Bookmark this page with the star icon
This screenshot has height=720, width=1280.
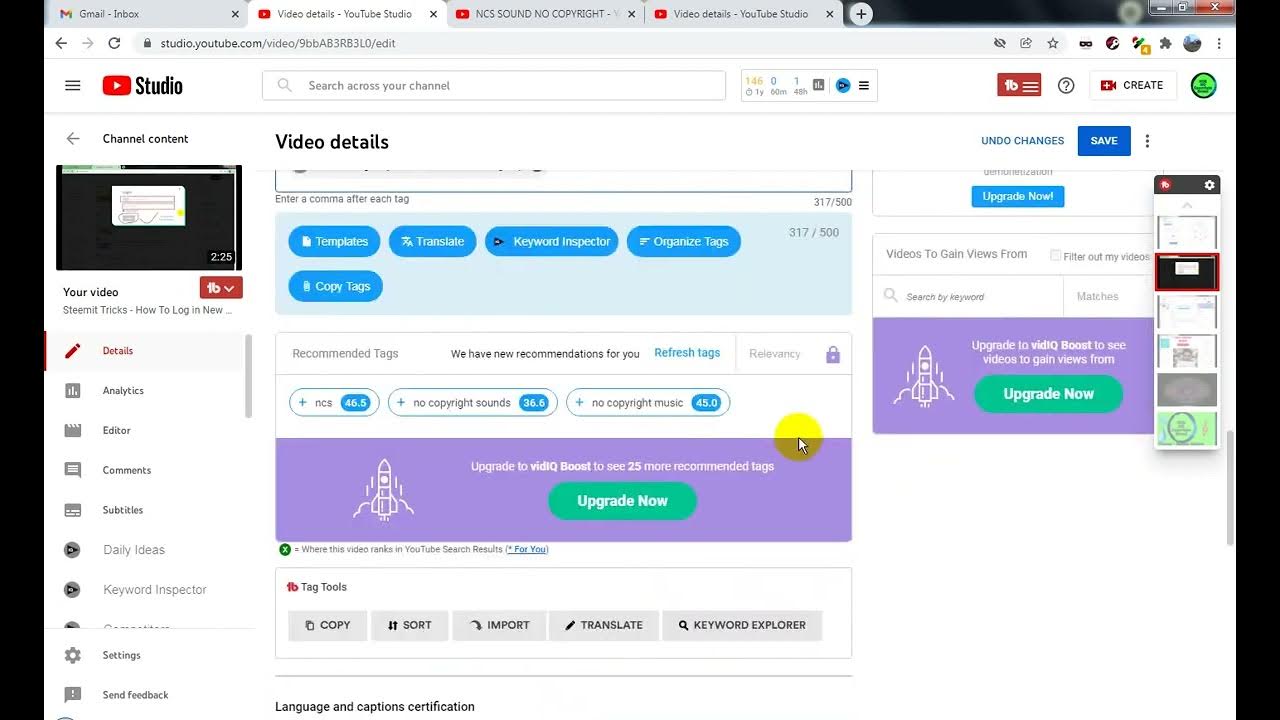1053,44
